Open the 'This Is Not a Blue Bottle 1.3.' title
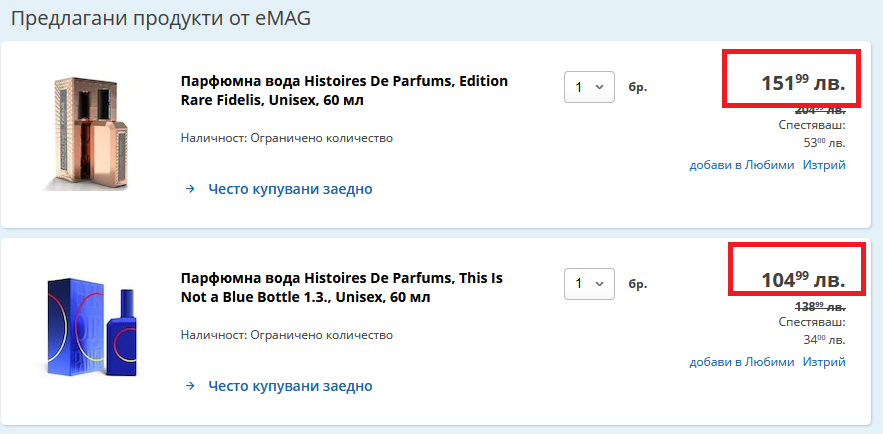This screenshot has width=883, height=434. pyautogui.click(x=344, y=287)
